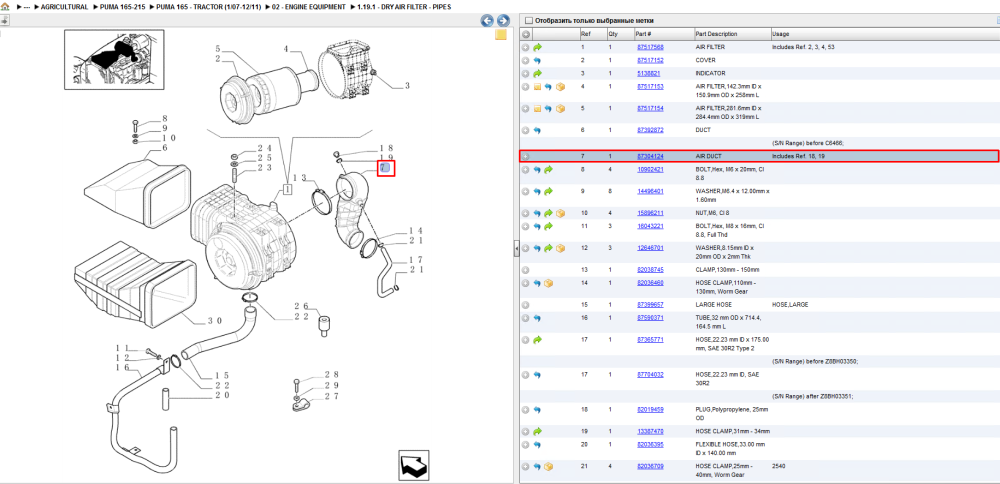The width and height of the screenshot is (1000, 484).
Task: Go to previous diagram with left arrow
Action: coord(487,21)
